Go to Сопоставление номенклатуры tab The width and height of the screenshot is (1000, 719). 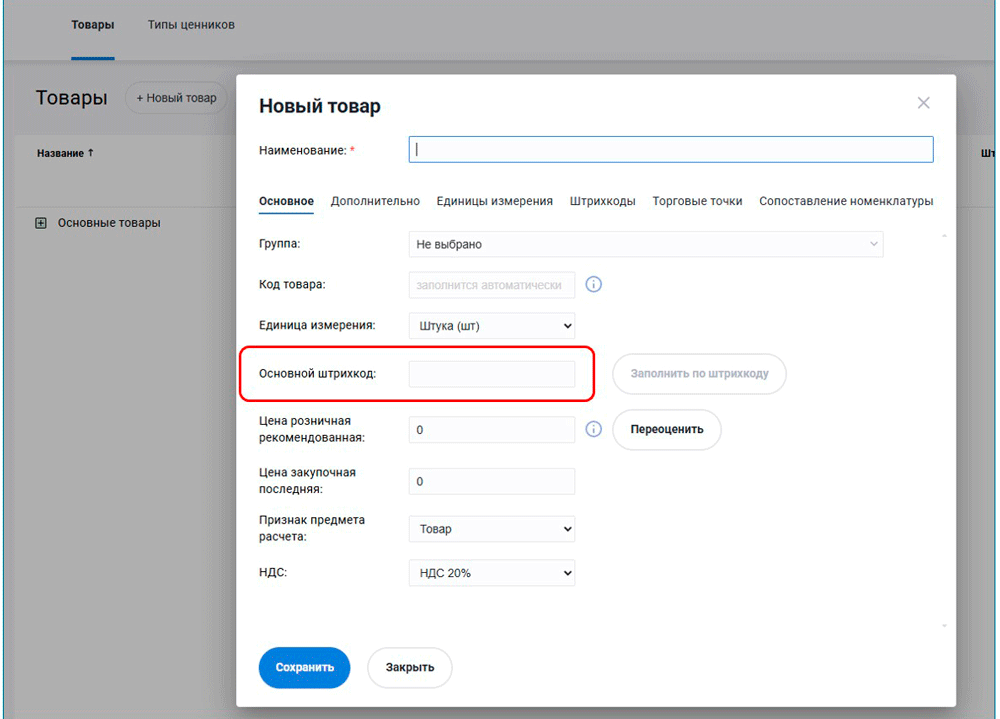click(x=845, y=201)
